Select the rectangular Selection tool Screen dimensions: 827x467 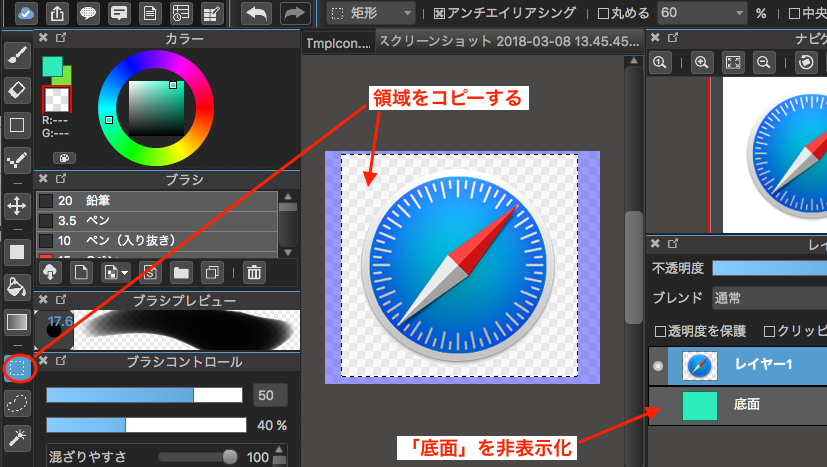17,368
